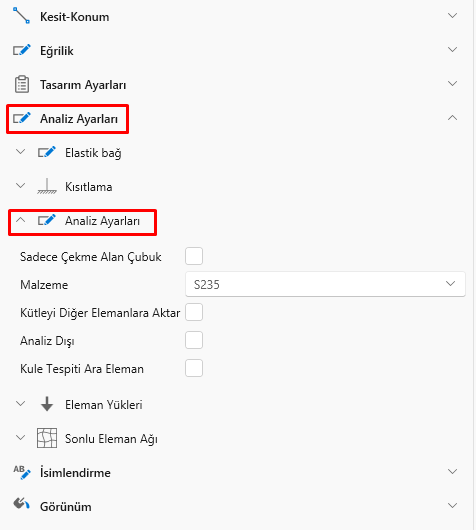Screen dimensions: 476x530
Task: Click the Görünüm paint icon
Action: pyautogui.click(x=22, y=504)
